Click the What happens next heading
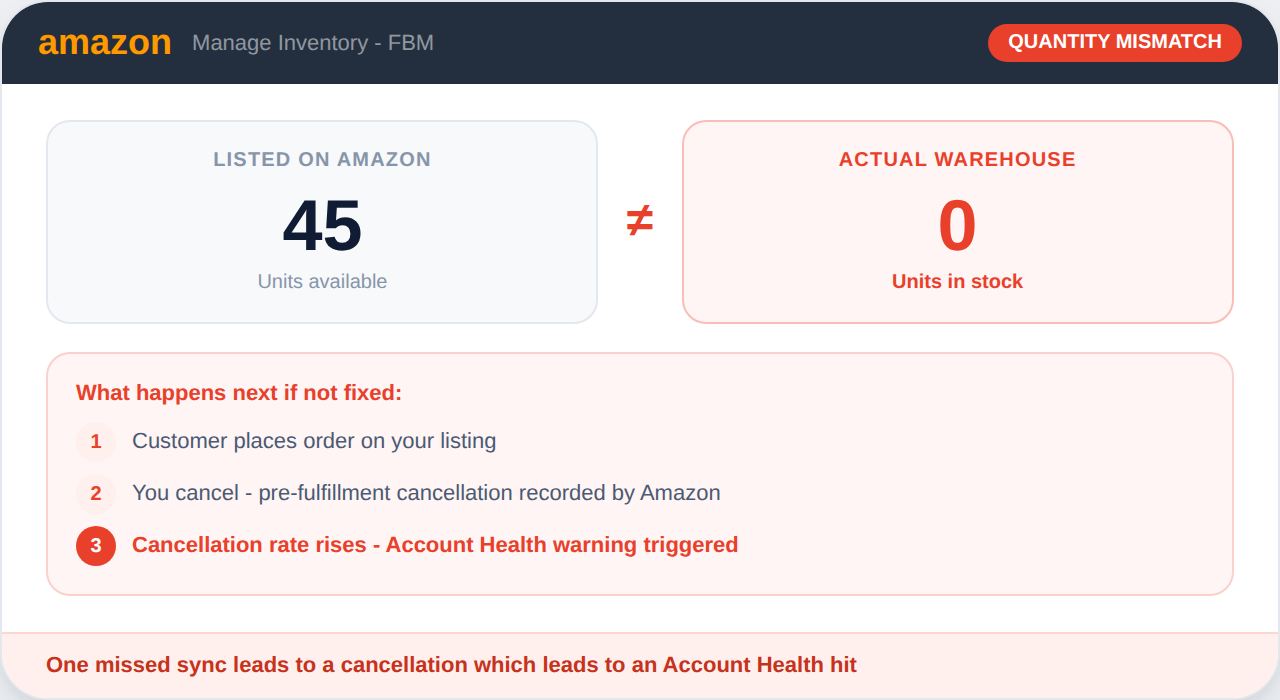The image size is (1280, 700). 239,393
